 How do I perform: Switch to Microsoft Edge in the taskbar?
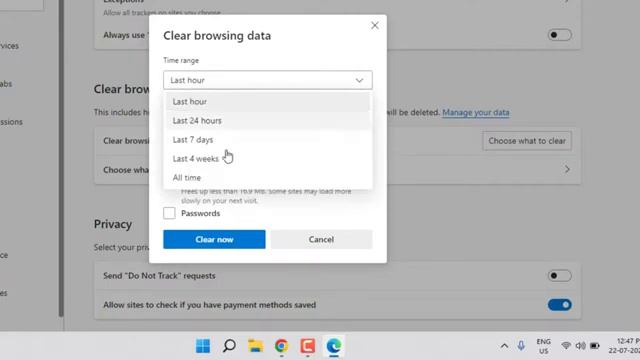[x=333, y=346]
